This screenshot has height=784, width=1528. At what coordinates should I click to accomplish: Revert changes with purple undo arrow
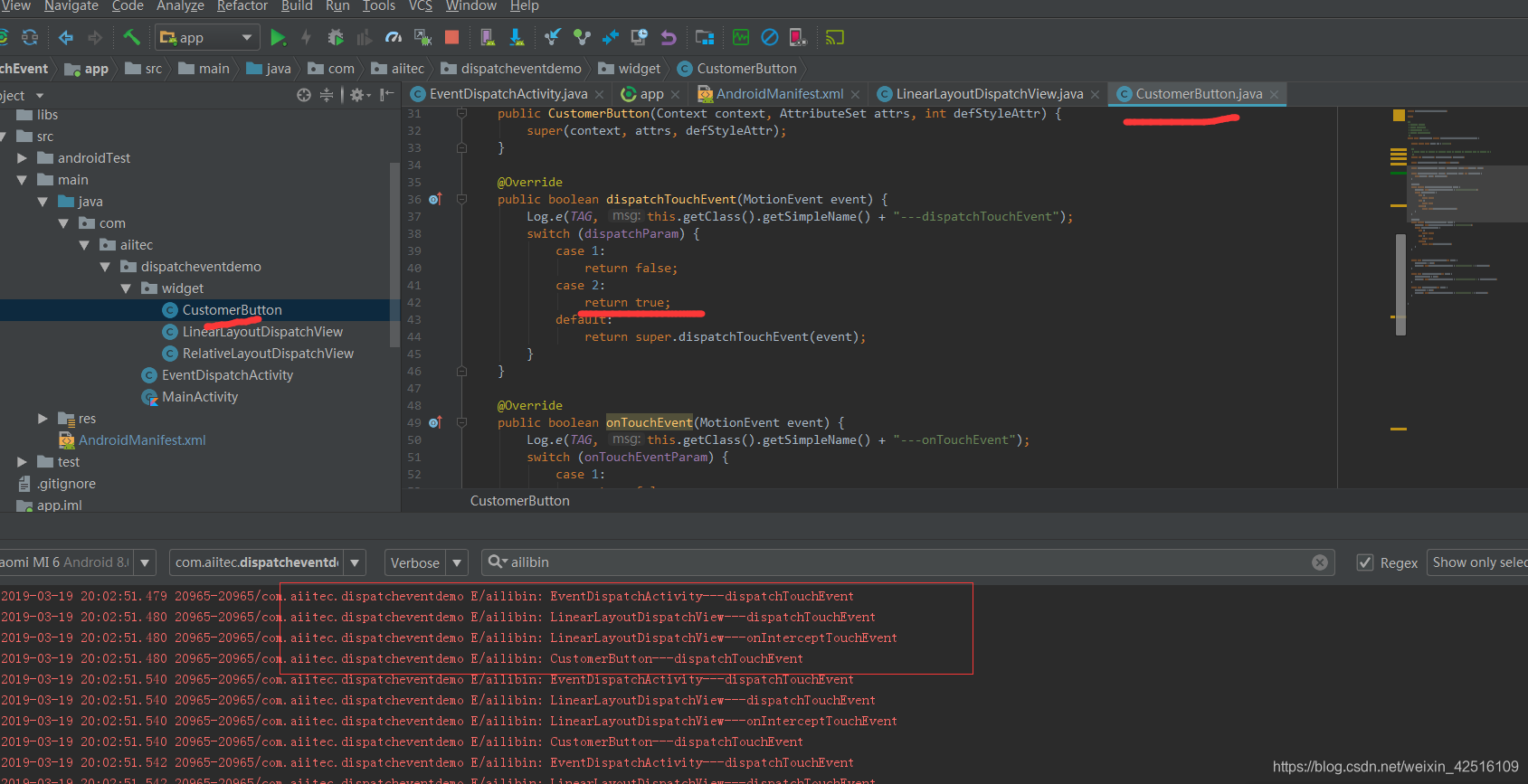pos(669,37)
